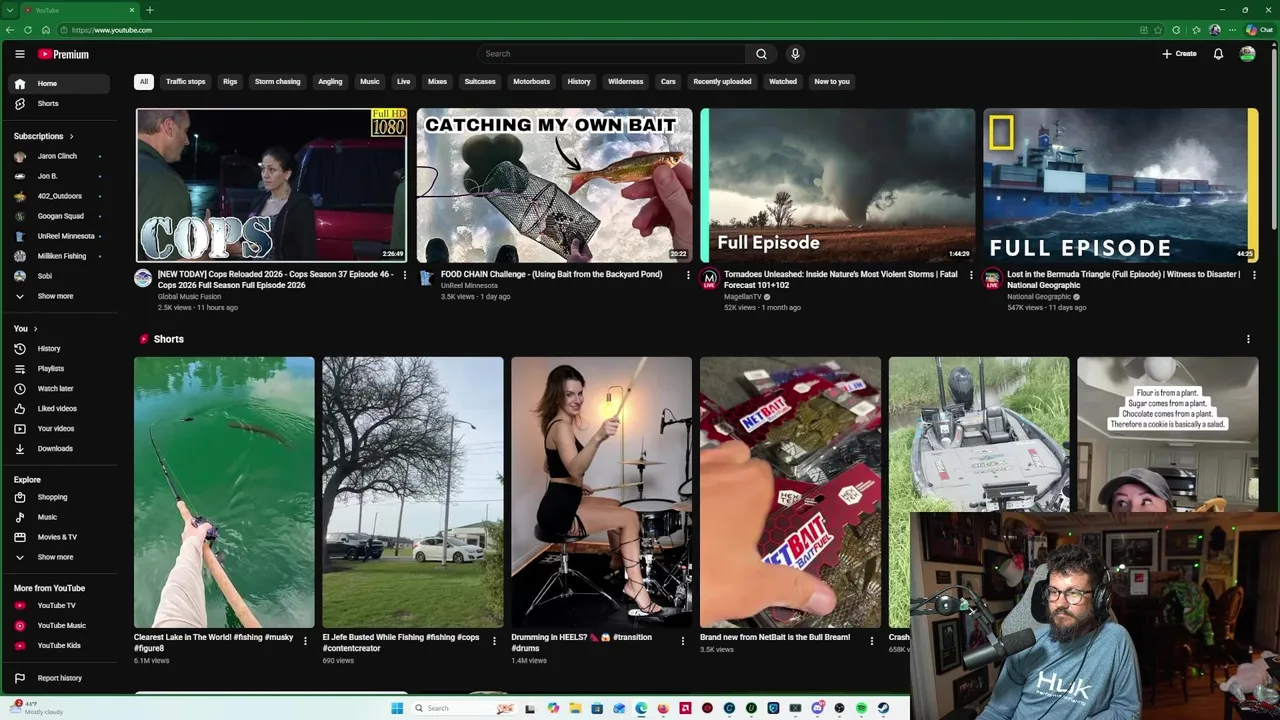Go to Shorts in sidebar
Image resolution: width=1280 pixels, height=720 pixels.
60,104
